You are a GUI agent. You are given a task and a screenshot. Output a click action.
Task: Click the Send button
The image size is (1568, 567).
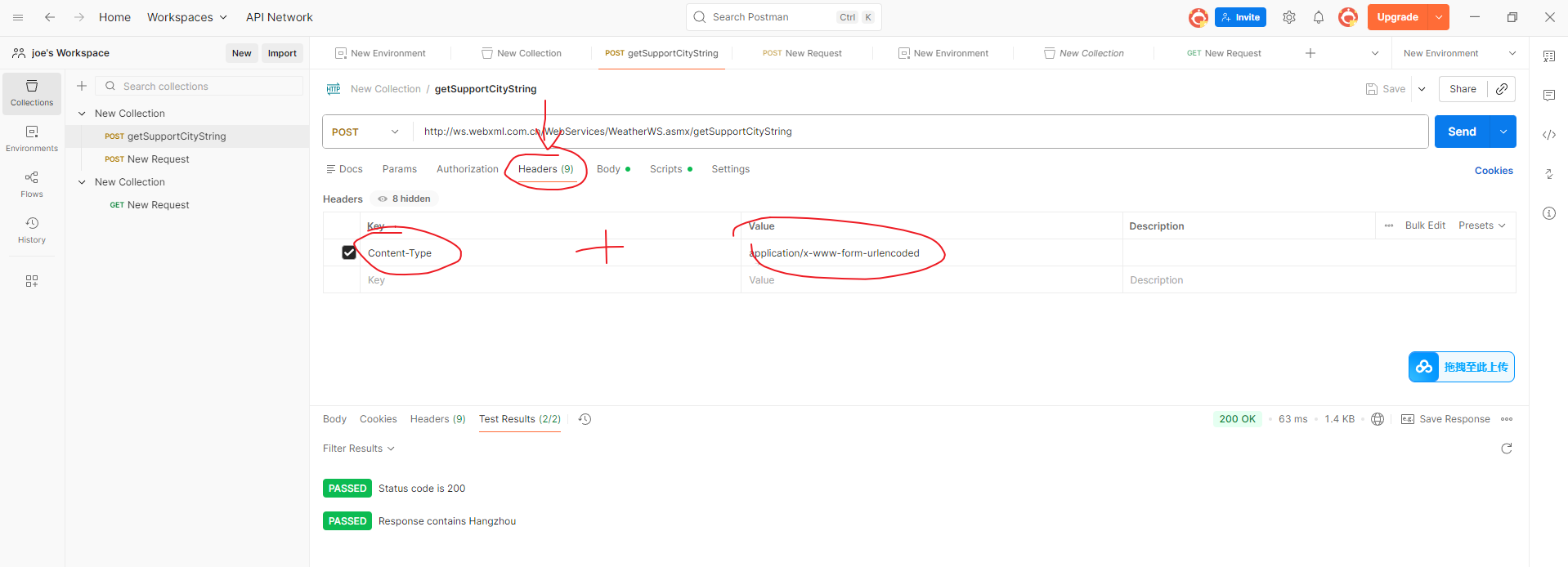click(1462, 132)
